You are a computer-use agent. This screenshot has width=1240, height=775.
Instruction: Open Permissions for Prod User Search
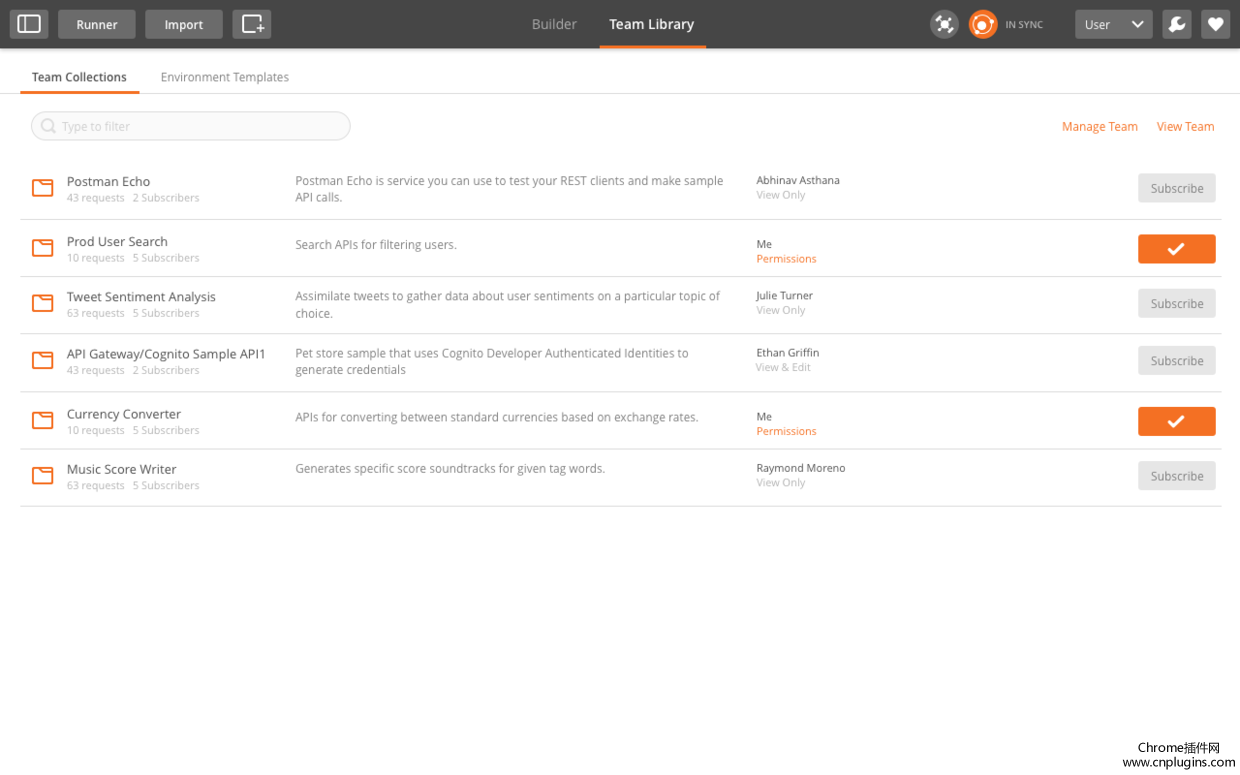coord(786,259)
